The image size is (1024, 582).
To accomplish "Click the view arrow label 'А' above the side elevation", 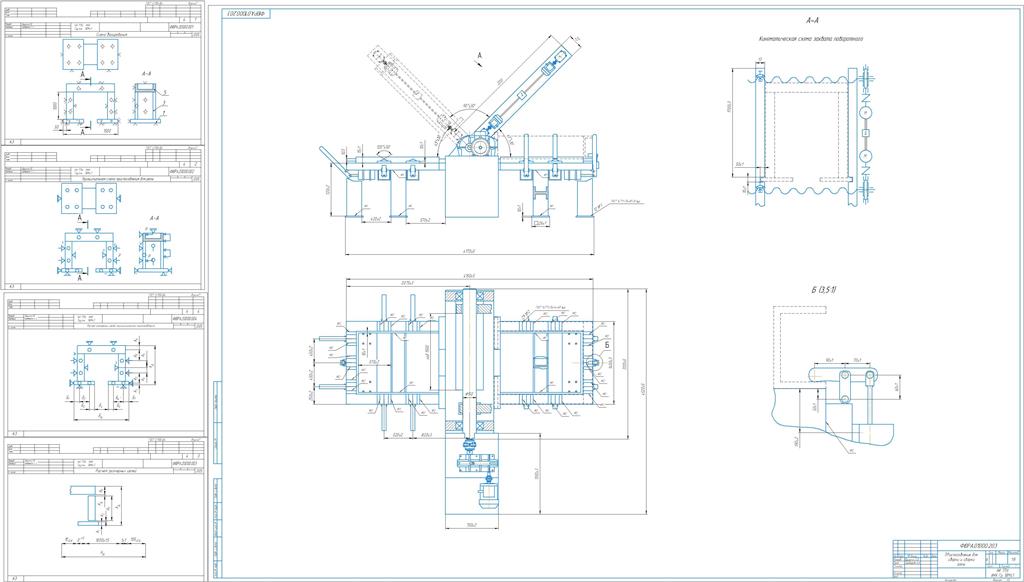I will point(479,57).
